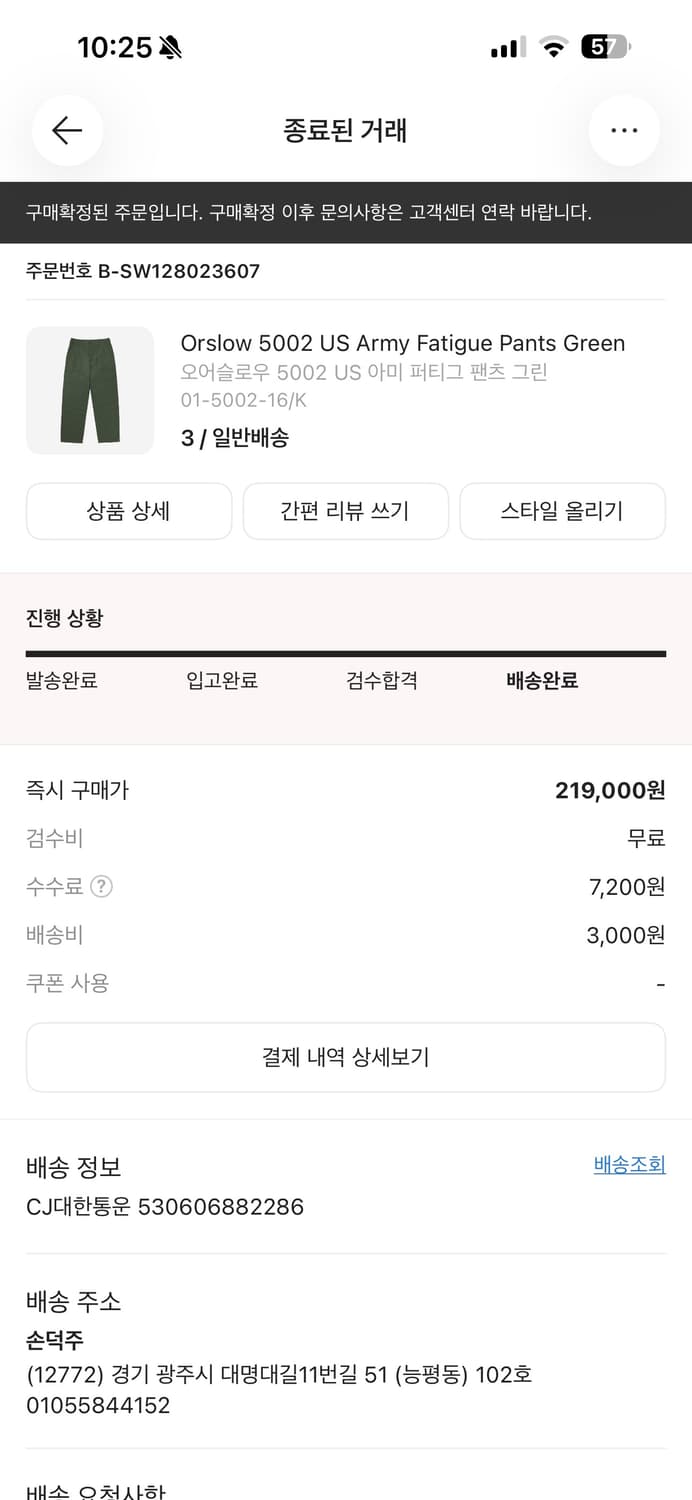Open the 배송조회 shipment tracking link

[629, 1166]
